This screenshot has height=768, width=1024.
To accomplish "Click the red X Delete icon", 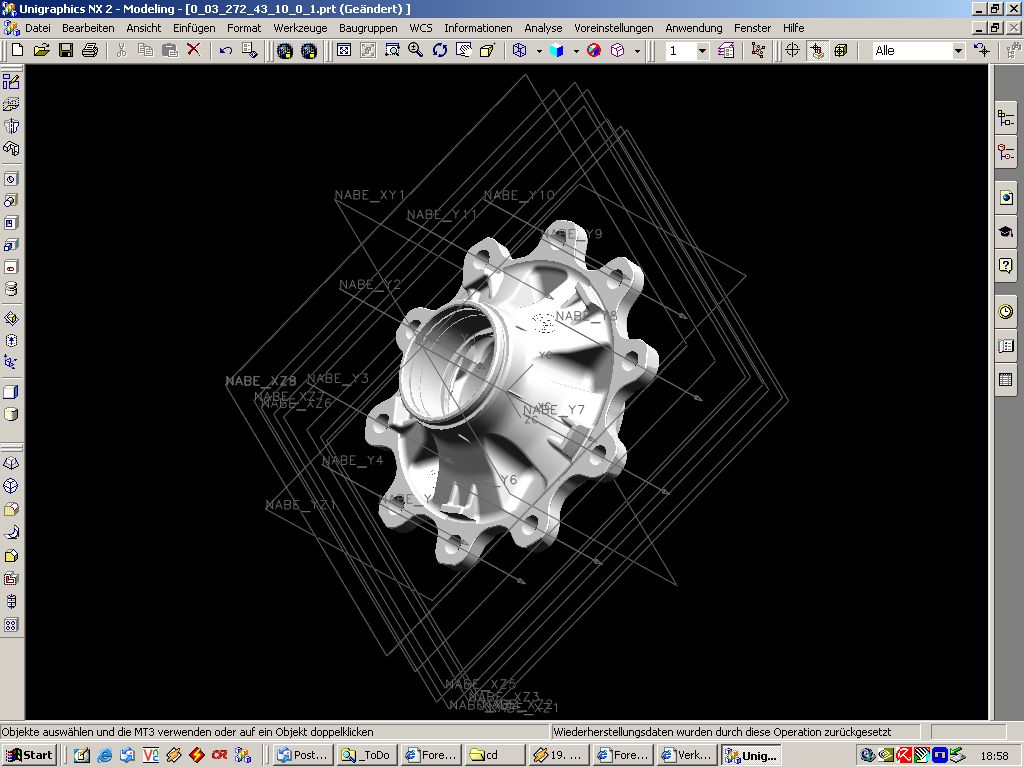I will 194,50.
